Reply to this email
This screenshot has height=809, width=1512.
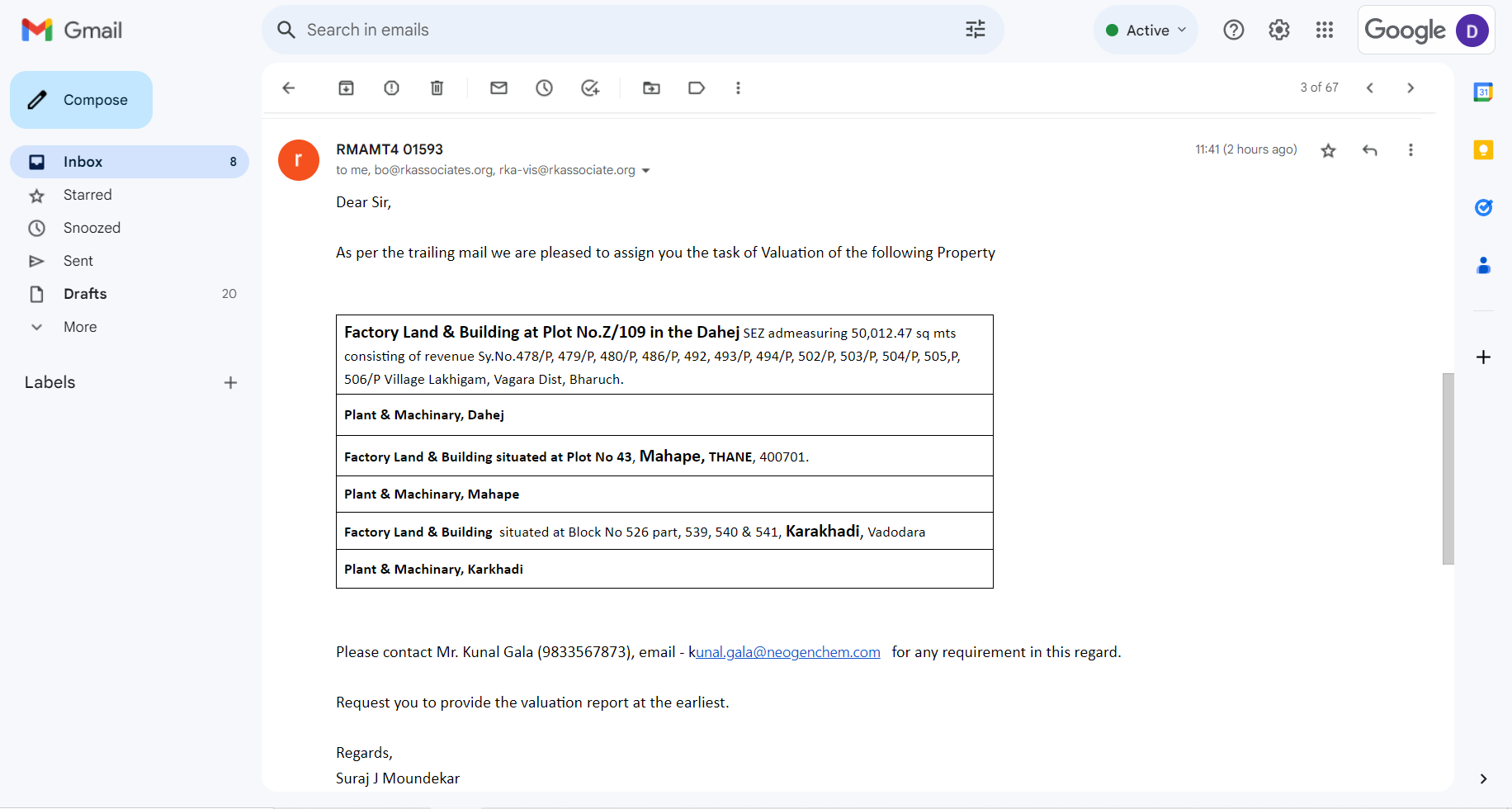coord(1370,150)
